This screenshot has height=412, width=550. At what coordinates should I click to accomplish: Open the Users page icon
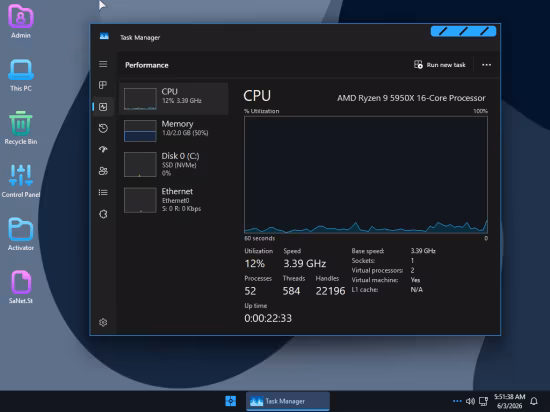(x=103, y=171)
